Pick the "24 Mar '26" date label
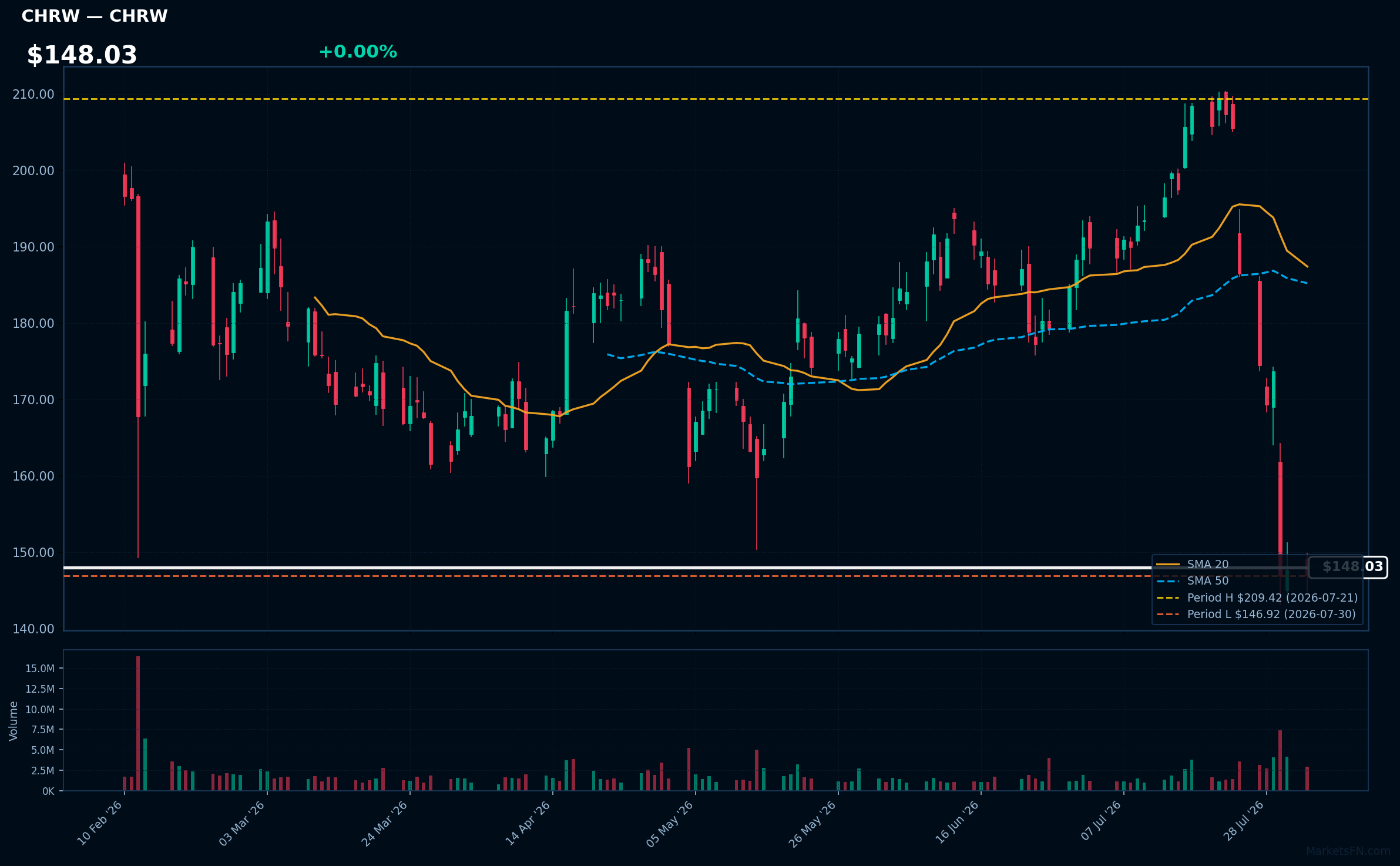 (x=385, y=823)
